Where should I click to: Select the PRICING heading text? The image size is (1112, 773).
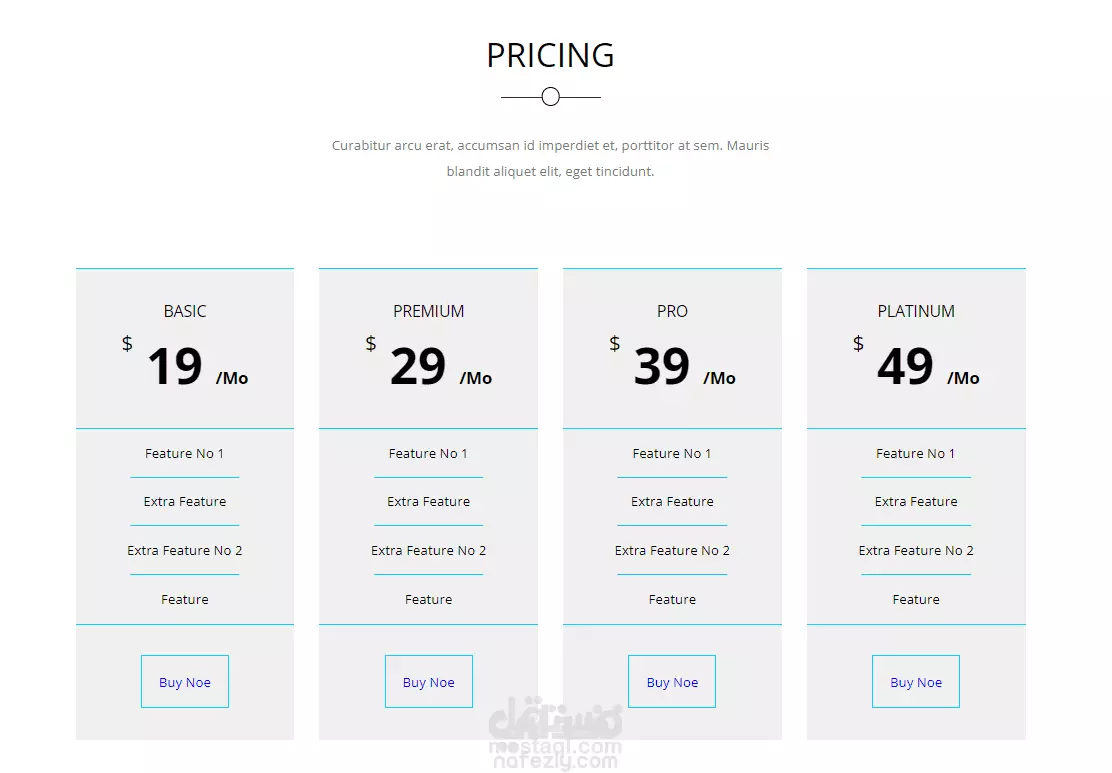point(550,55)
